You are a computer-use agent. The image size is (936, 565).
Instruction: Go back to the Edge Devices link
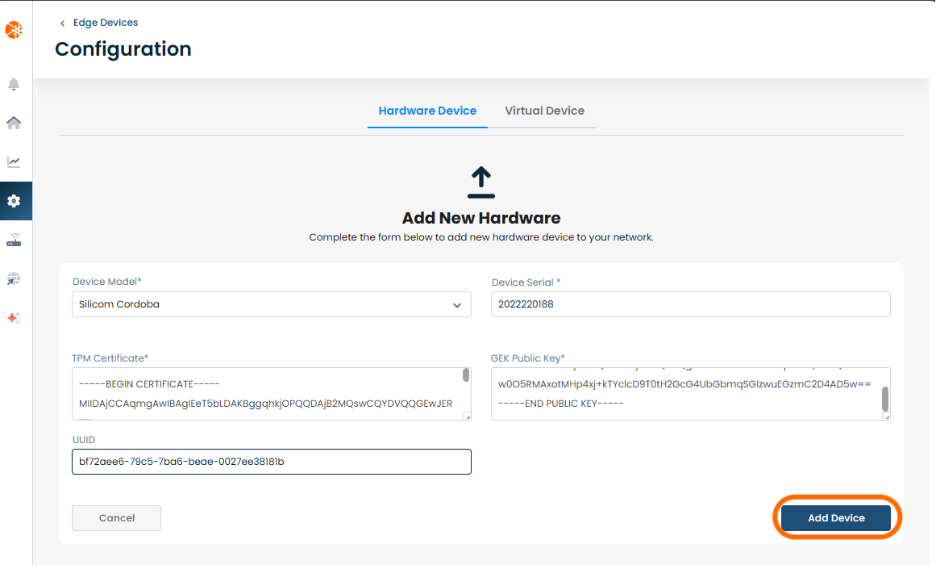coord(105,22)
